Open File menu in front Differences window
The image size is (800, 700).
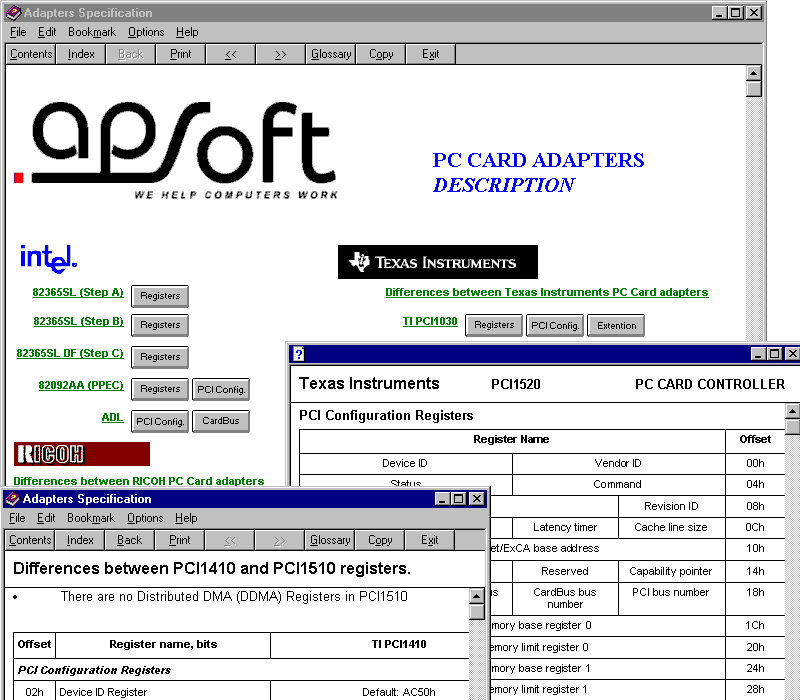(x=17, y=518)
